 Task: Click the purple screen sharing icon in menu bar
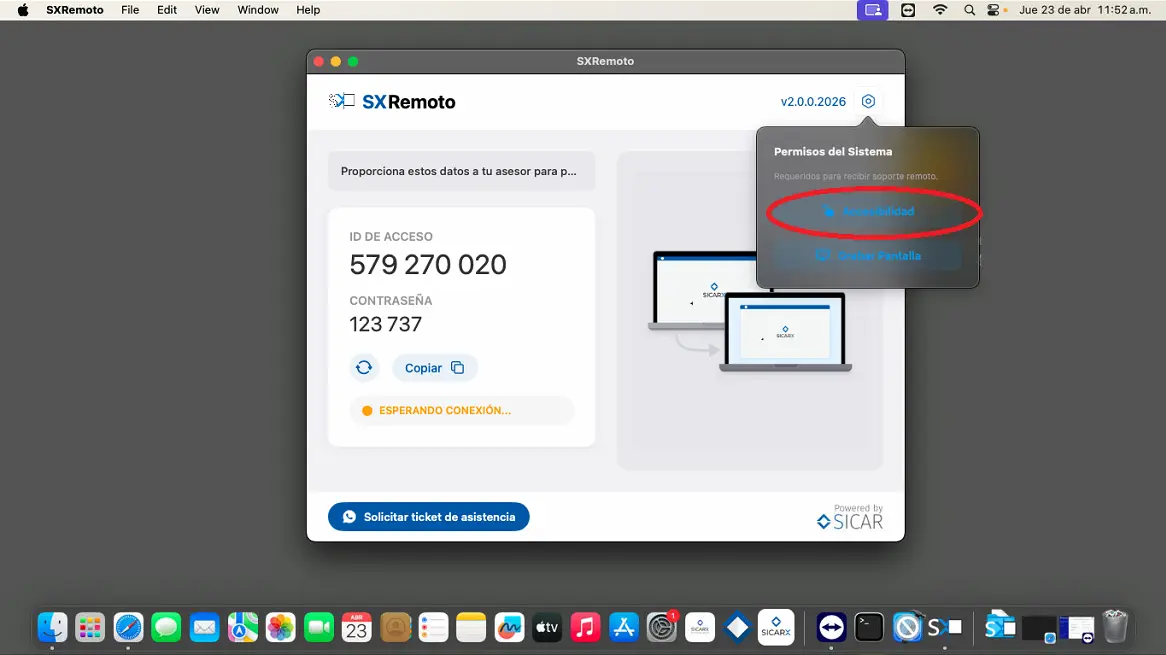(872, 10)
